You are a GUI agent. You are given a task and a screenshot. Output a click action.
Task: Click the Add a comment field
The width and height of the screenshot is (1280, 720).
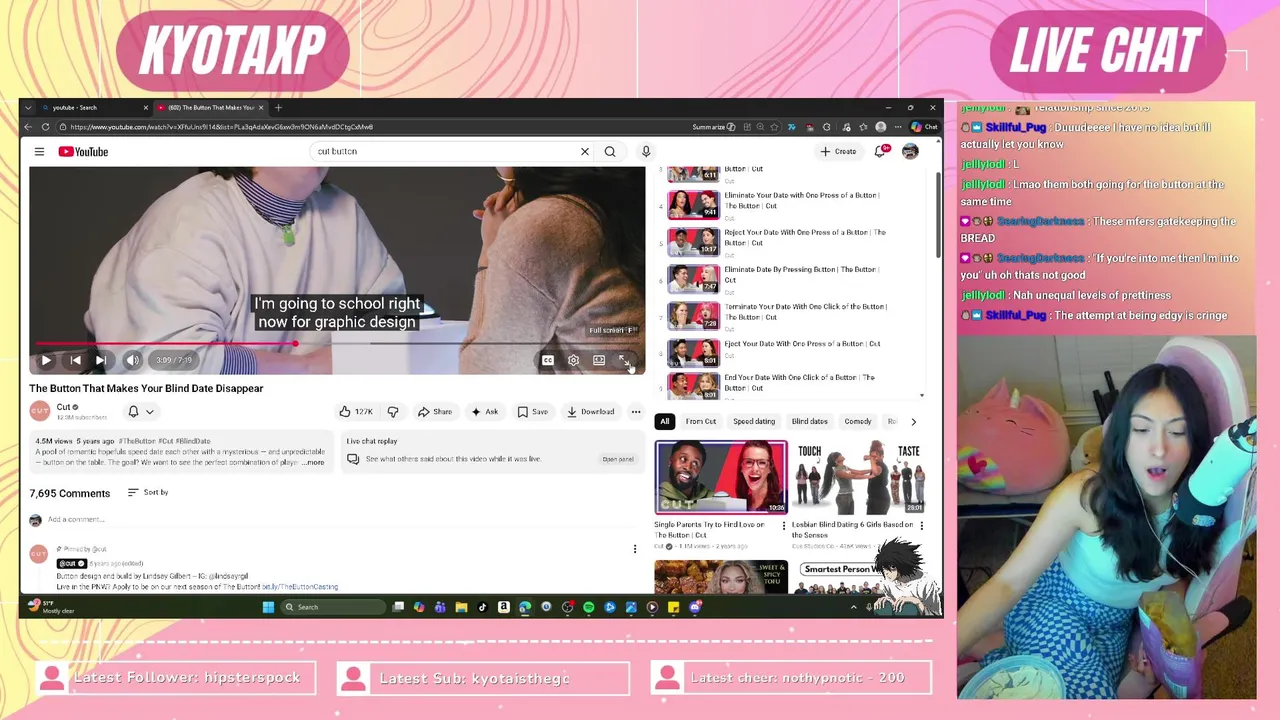[x=340, y=519]
